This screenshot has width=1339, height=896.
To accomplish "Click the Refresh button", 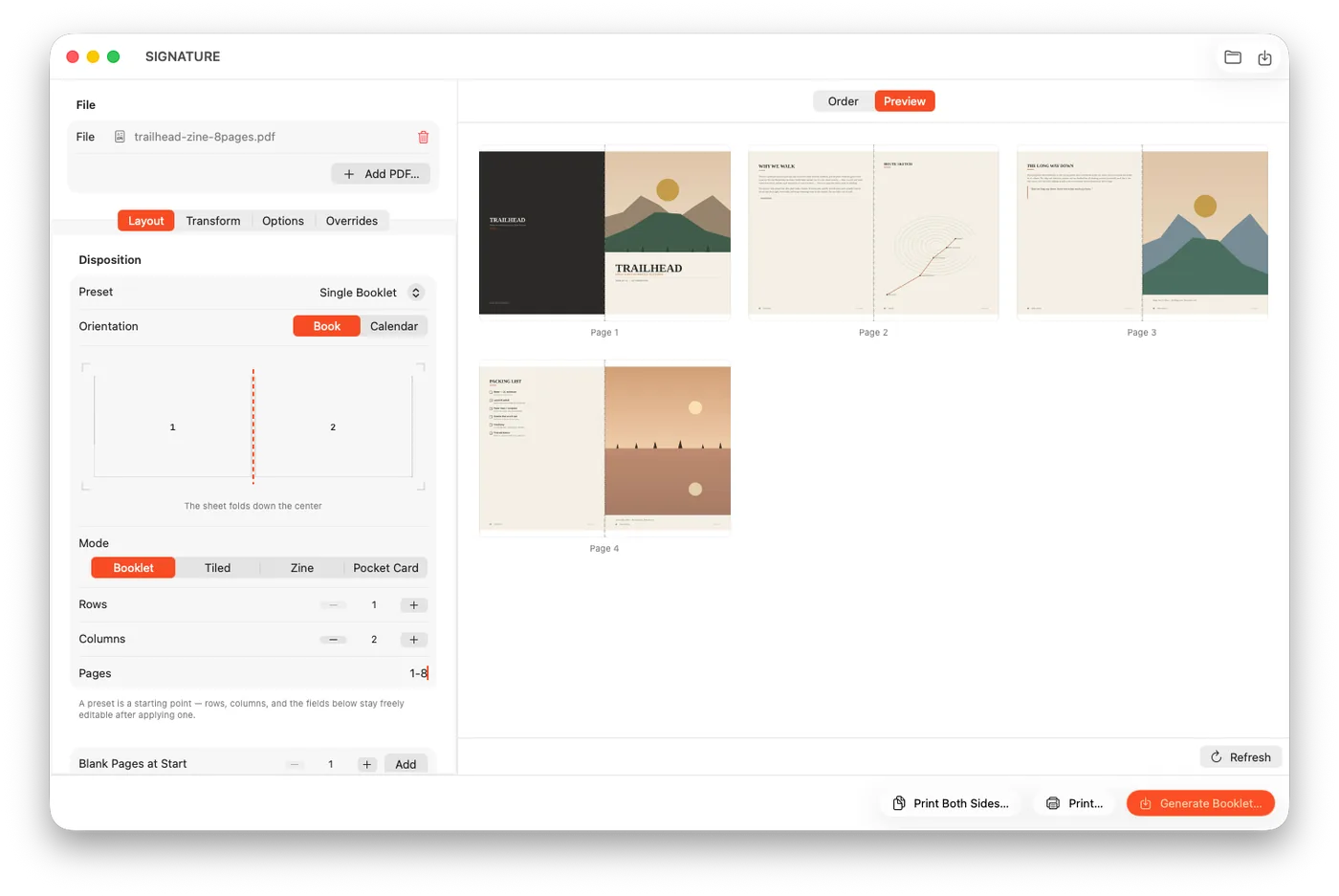I will coord(1241,757).
